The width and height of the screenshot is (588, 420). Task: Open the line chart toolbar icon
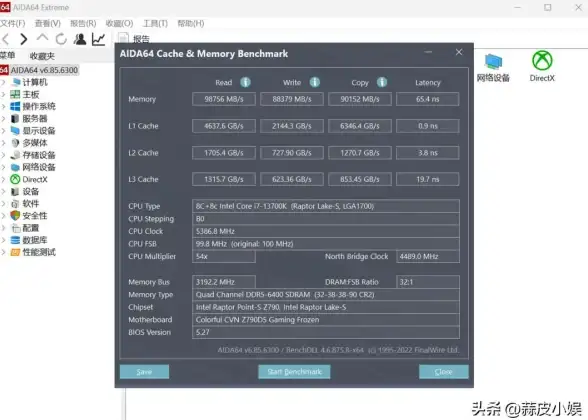point(99,39)
